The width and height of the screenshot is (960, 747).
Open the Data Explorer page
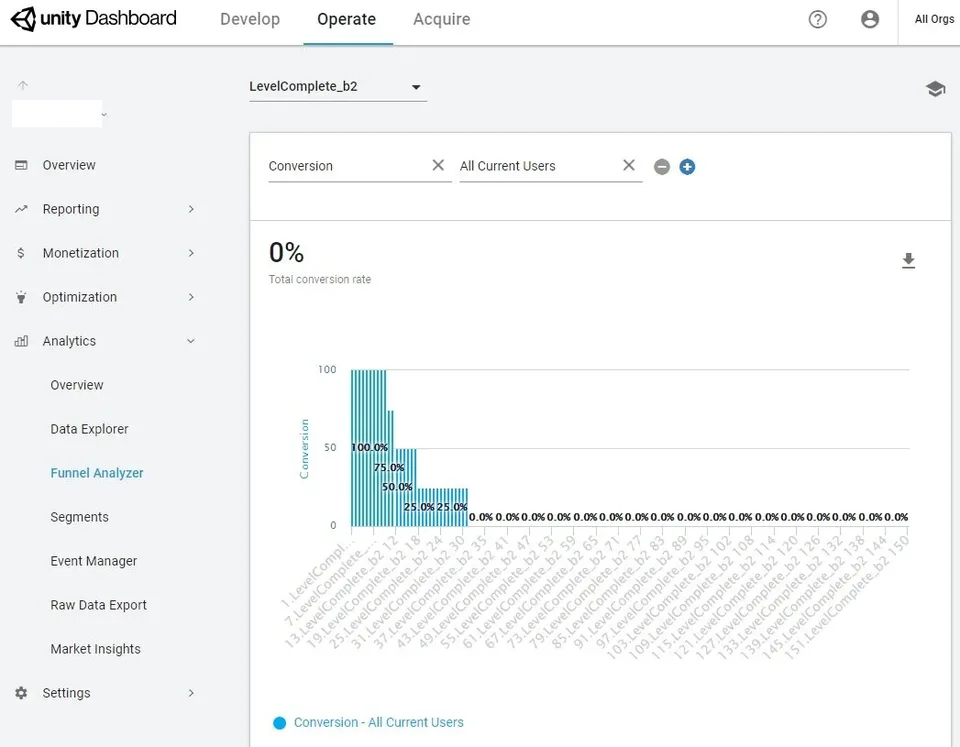(89, 429)
